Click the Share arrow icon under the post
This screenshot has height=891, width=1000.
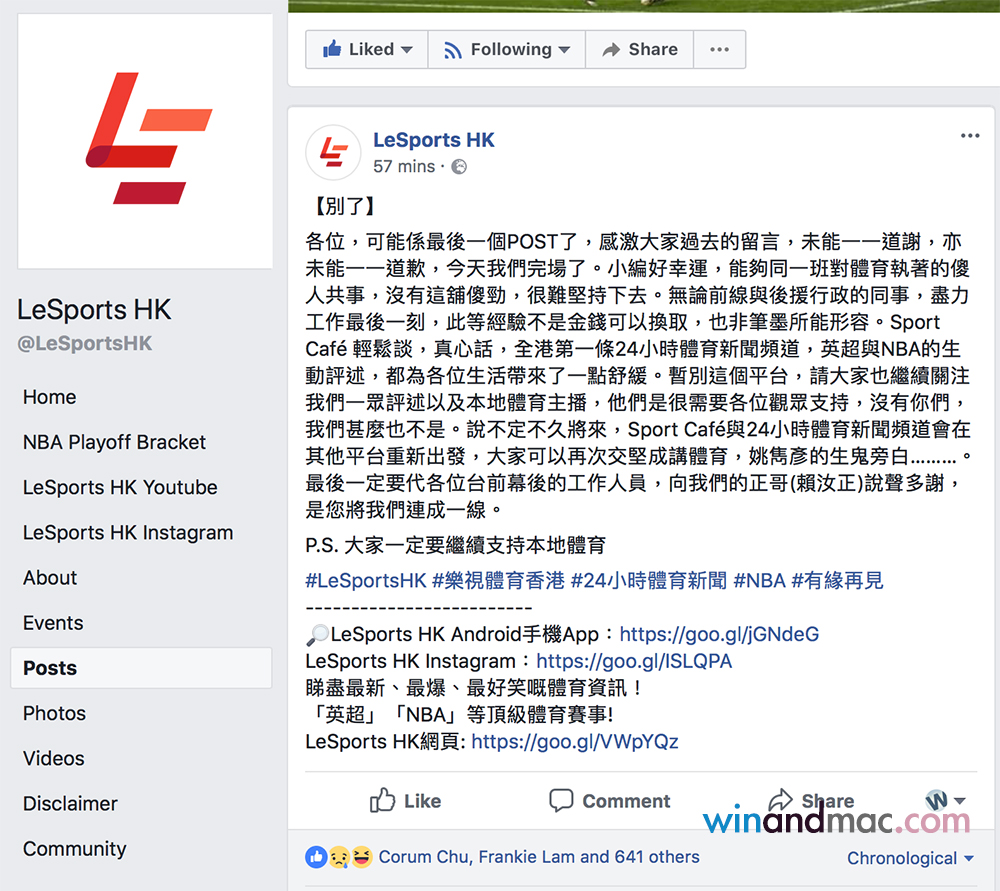pyautogui.click(x=780, y=799)
